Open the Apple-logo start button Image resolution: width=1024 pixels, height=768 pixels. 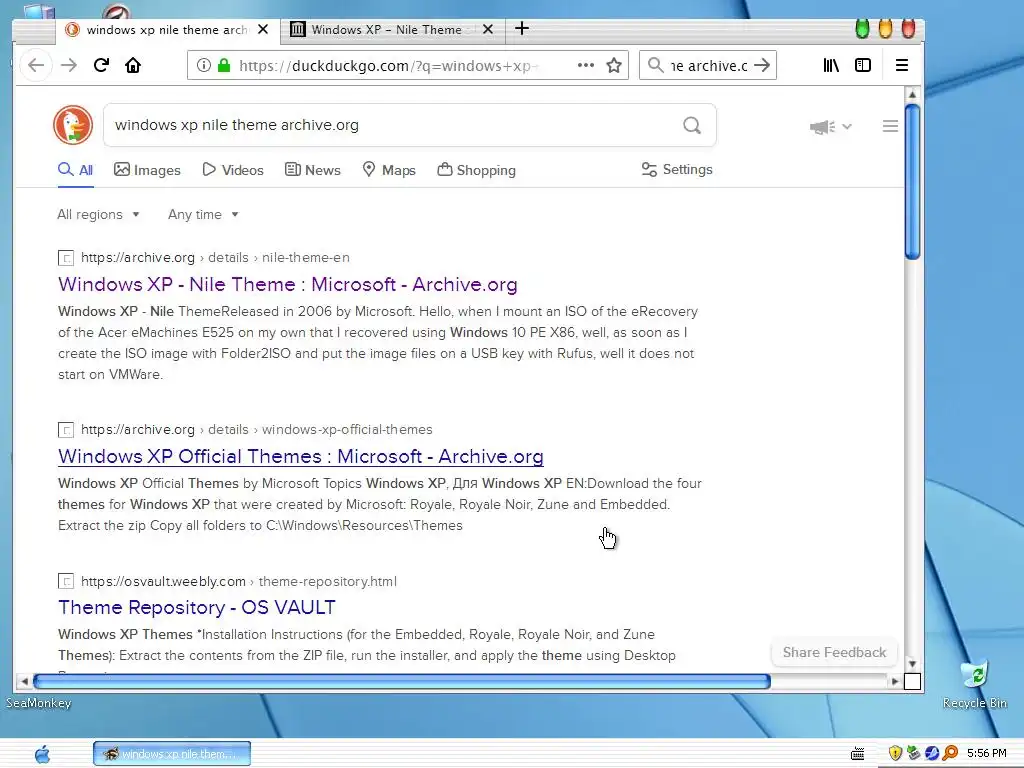click(x=42, y=754)
